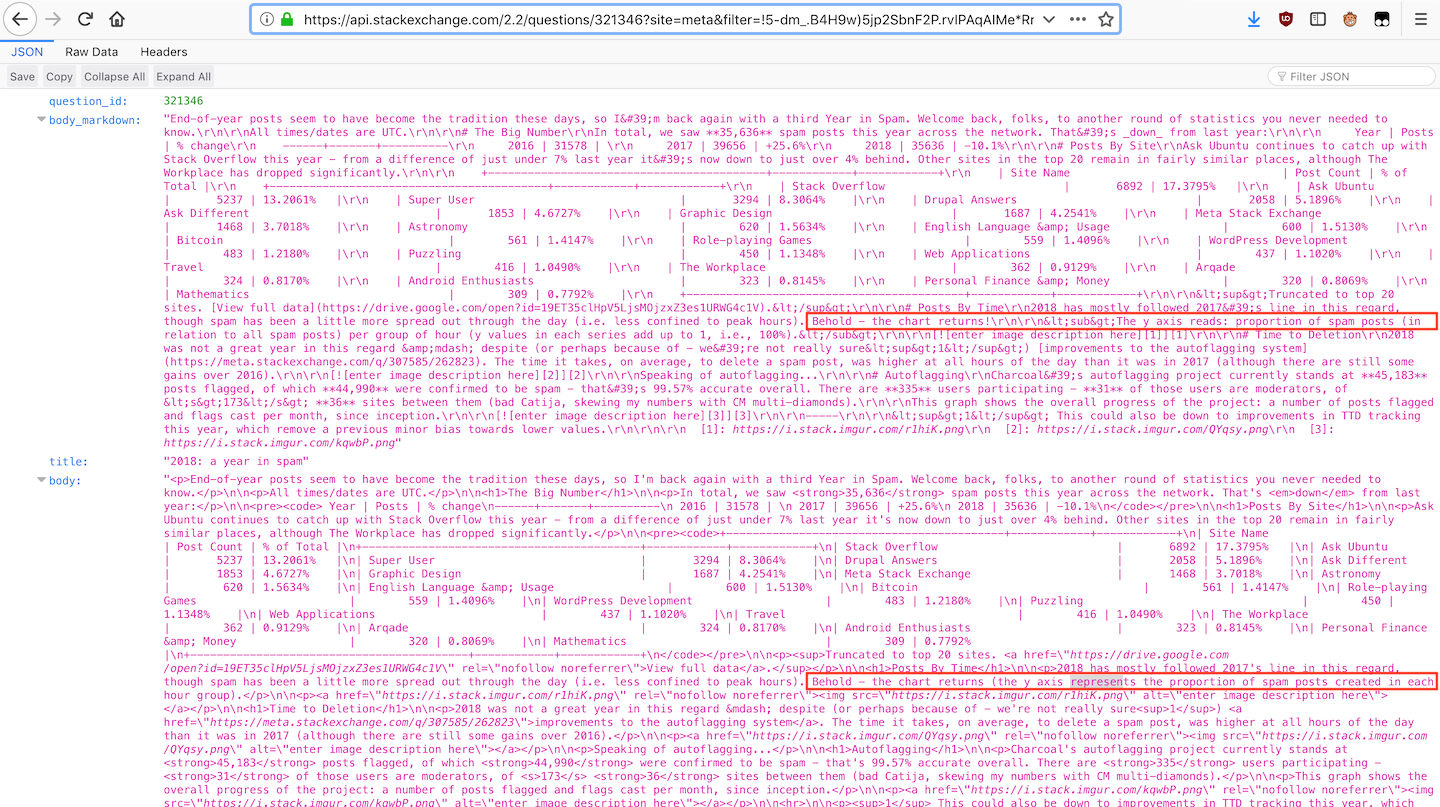
Task: Collapse the body node
Action: (41, 480)
